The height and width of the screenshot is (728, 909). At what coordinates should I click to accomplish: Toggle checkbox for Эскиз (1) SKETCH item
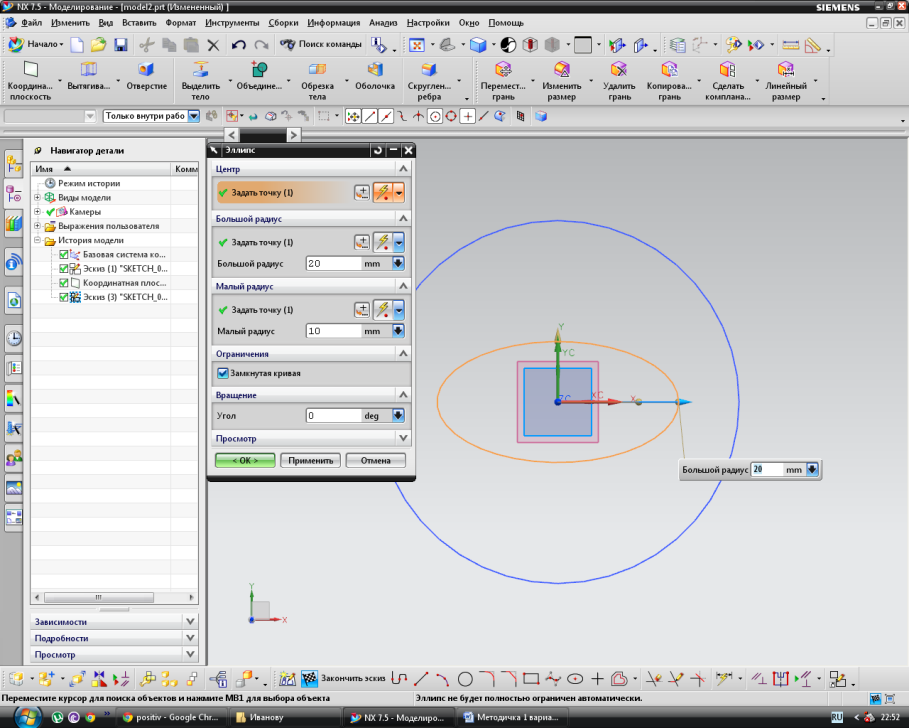pyautogui.click(x=64, y=269)
